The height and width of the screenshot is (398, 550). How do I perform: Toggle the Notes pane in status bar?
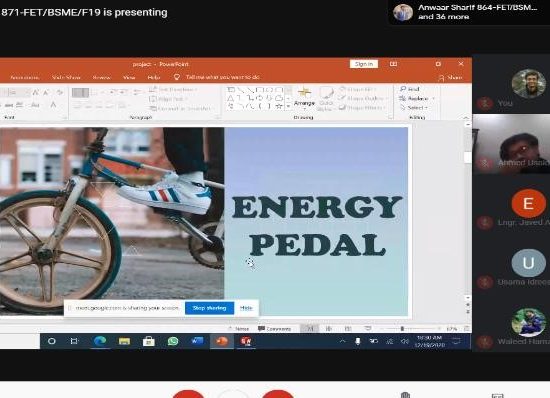(239, 329)
